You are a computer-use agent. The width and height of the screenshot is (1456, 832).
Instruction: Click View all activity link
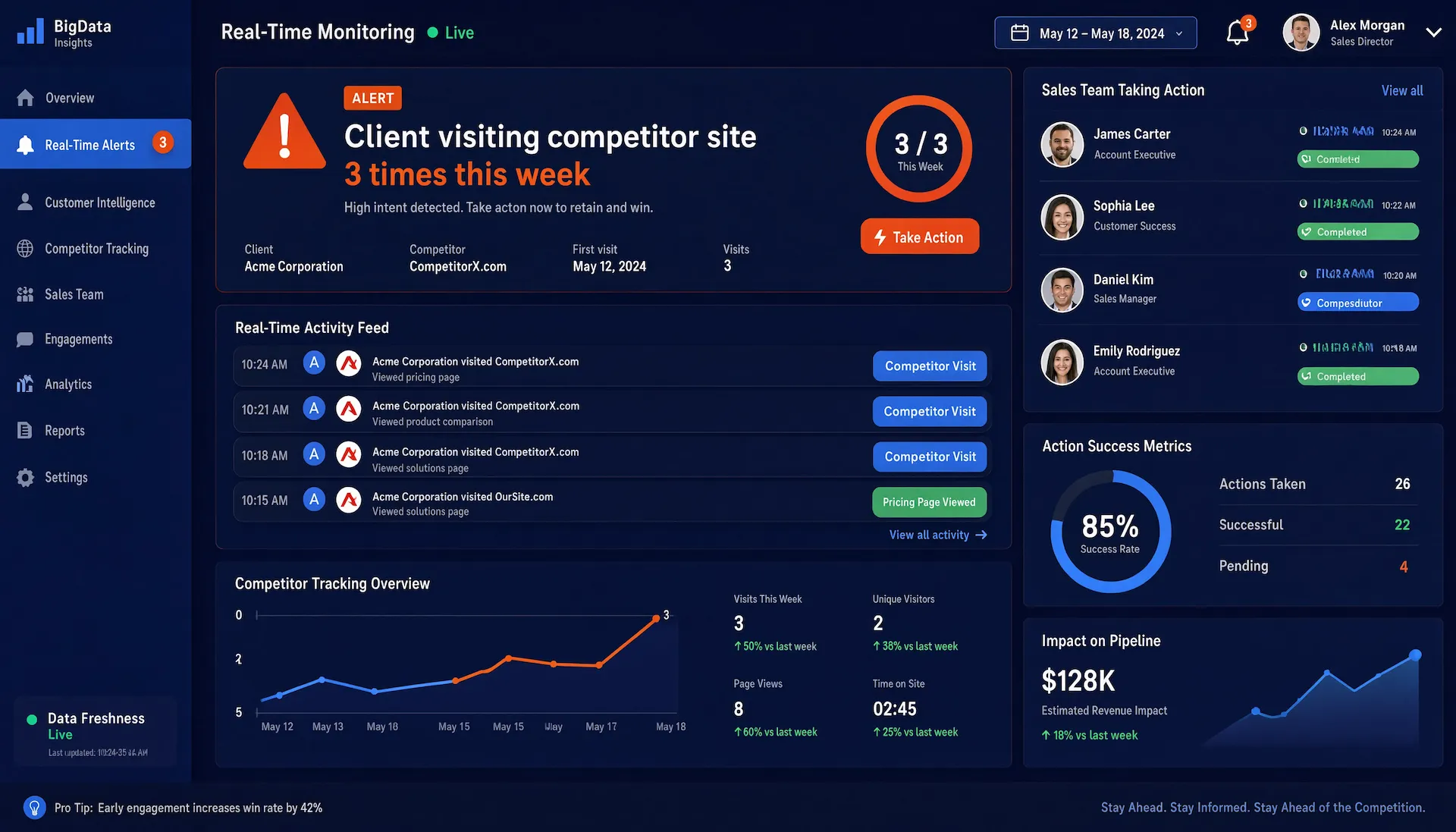938,535
